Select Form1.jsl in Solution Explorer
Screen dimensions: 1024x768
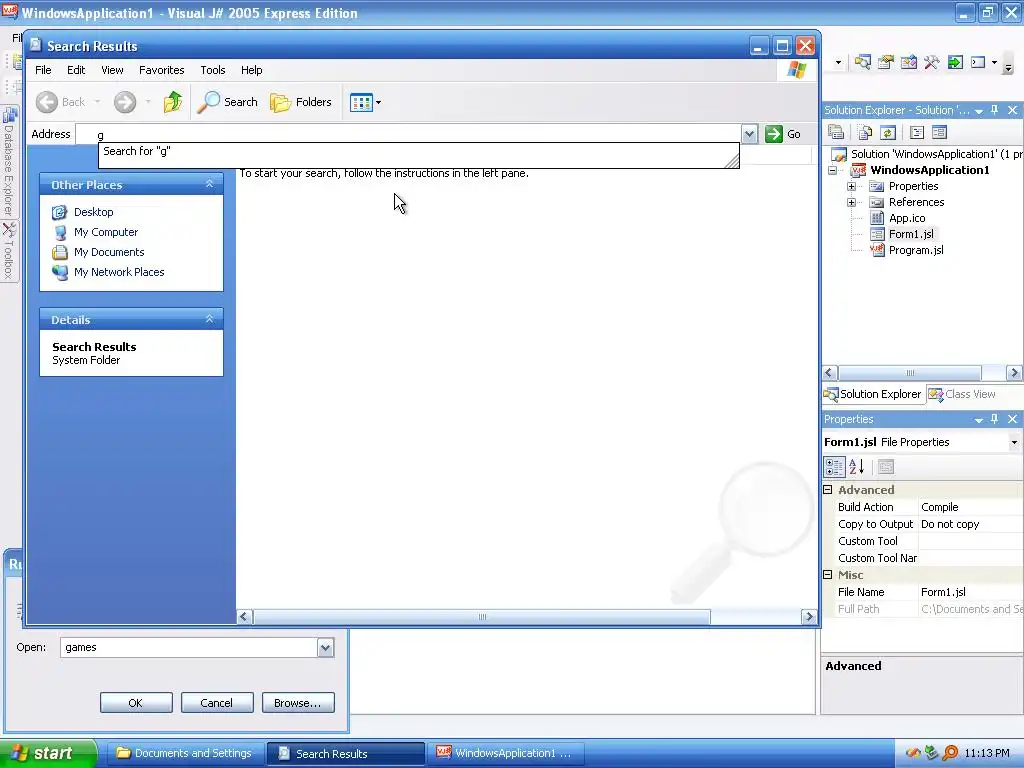(x=911, y=234)
